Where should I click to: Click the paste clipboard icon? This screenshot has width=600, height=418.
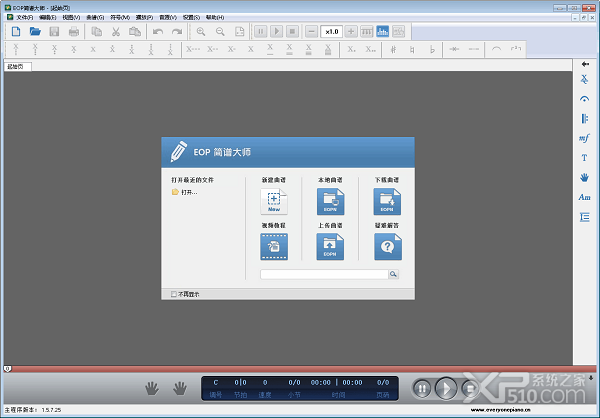point(135,31)
